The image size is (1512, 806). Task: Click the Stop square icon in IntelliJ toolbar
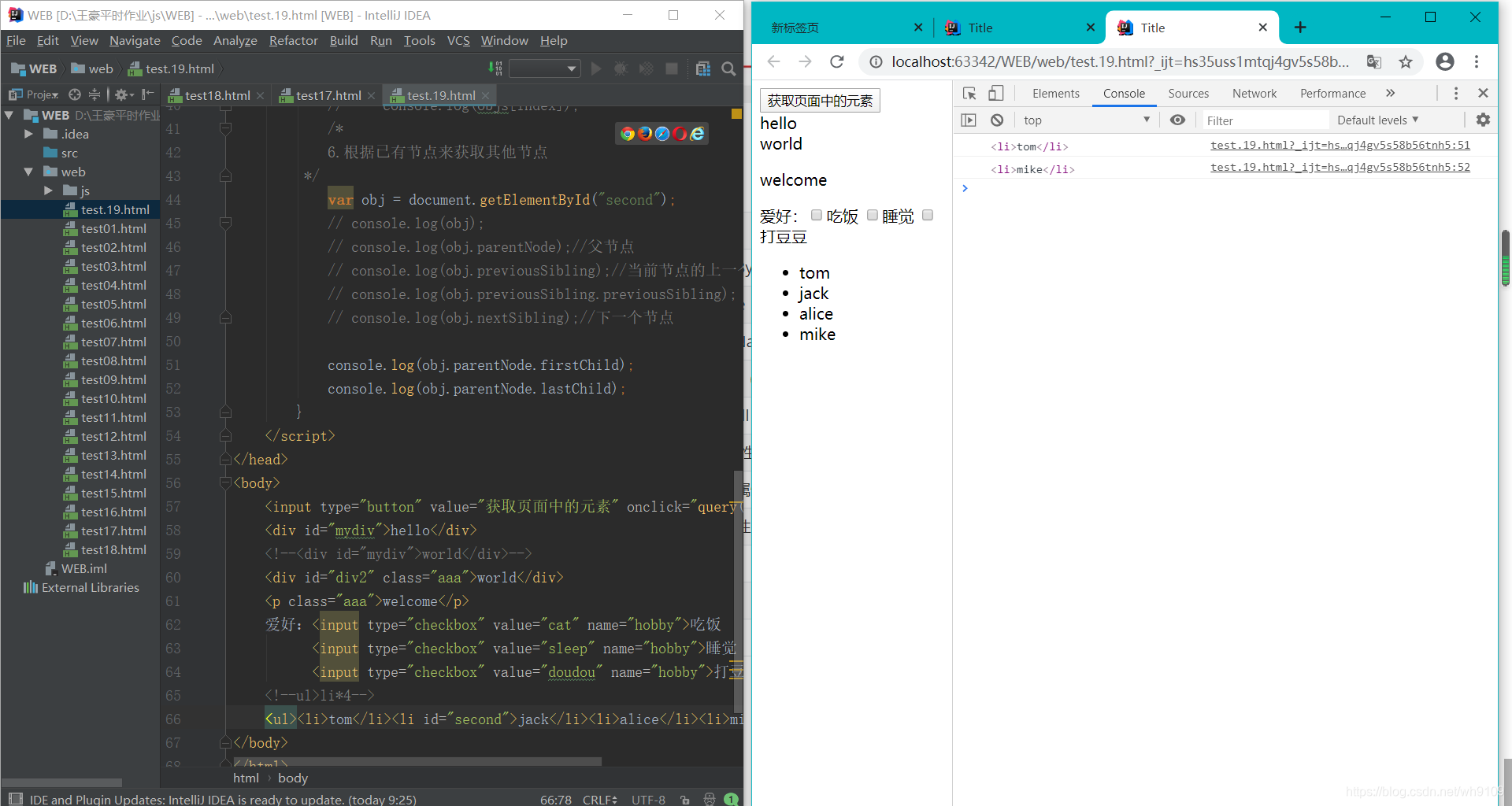[672, 68]
